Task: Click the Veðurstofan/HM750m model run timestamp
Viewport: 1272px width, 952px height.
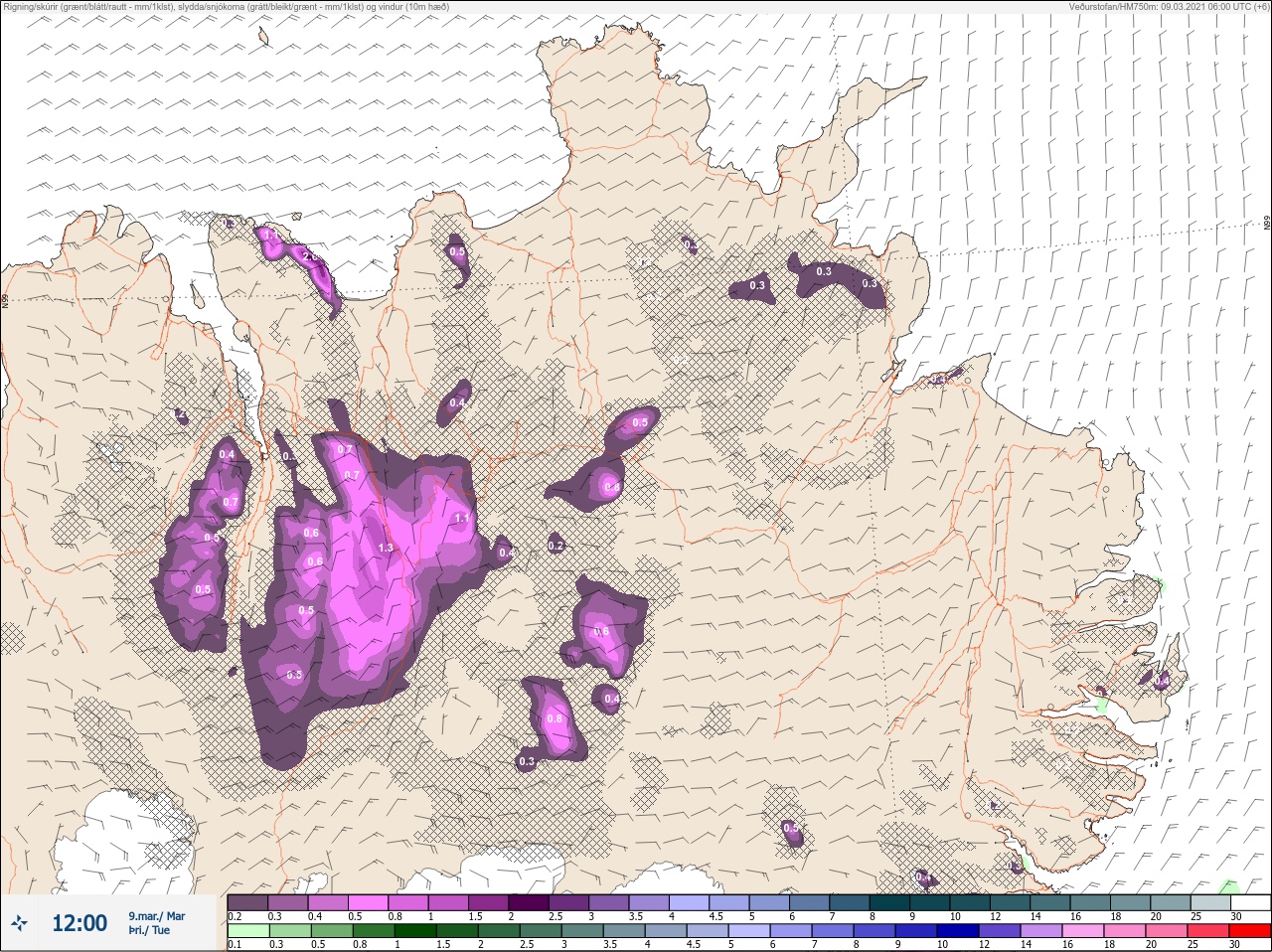Action: pos(1169,7)
